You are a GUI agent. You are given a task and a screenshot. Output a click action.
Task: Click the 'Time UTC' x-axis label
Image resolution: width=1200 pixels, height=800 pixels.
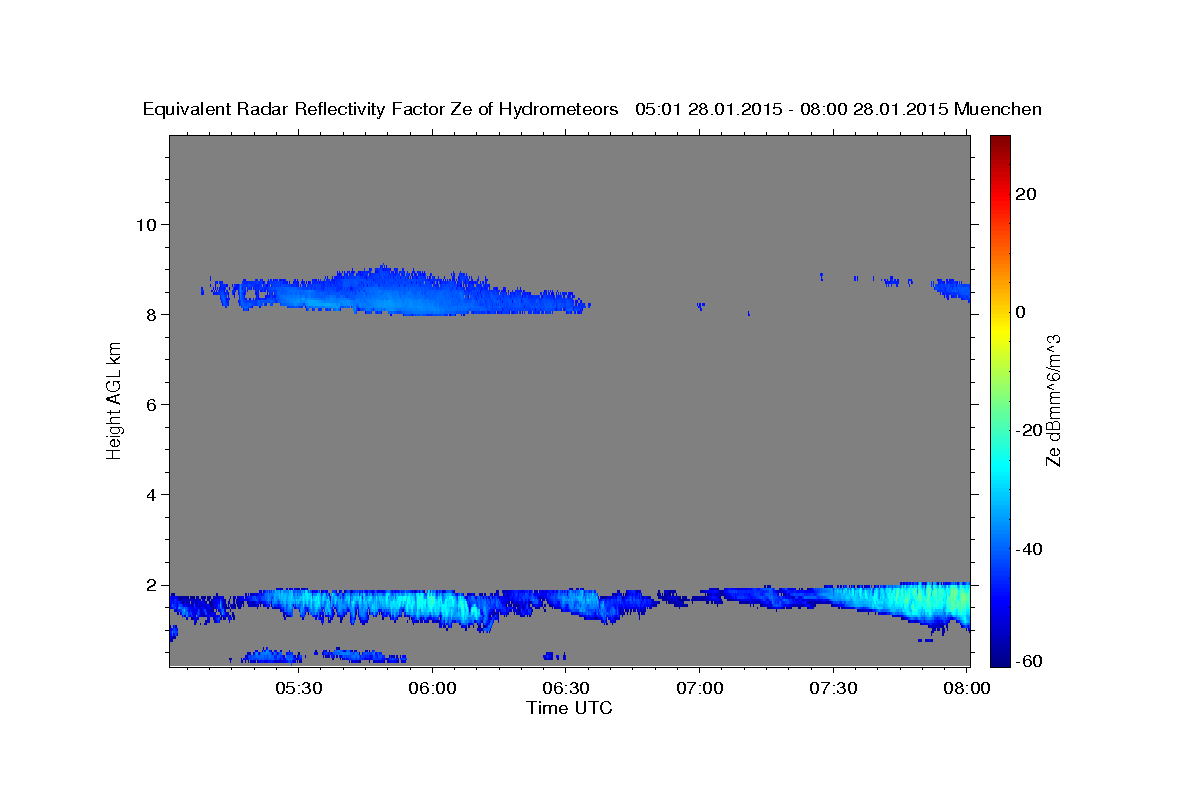[x=569, y=708]
